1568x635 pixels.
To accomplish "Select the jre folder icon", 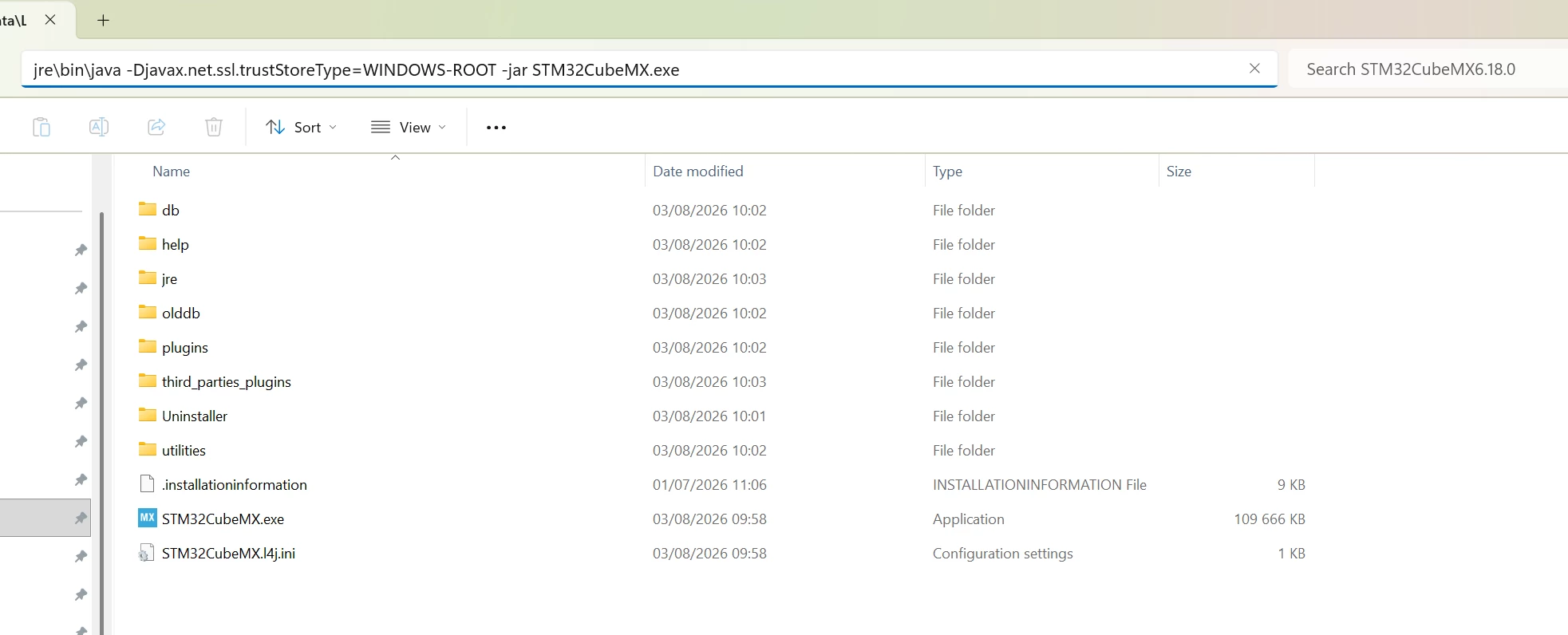I will pyautogui.click(x=148, y=278).
